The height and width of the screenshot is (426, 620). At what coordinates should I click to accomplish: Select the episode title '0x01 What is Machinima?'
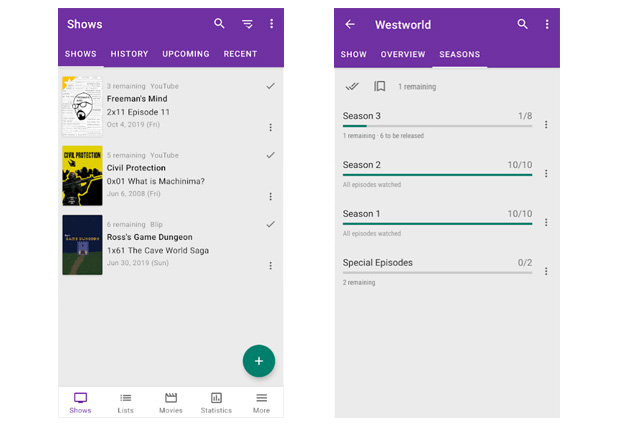155,181
